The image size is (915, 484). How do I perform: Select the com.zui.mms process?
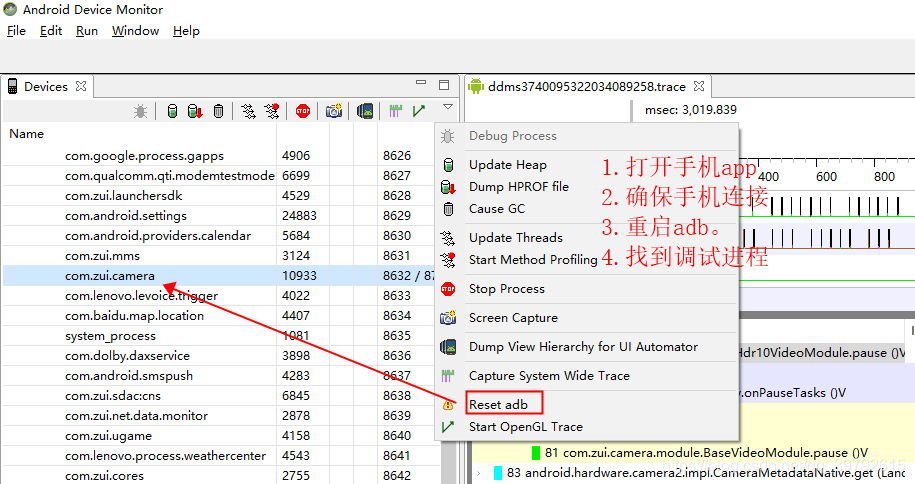coord(102,256)
